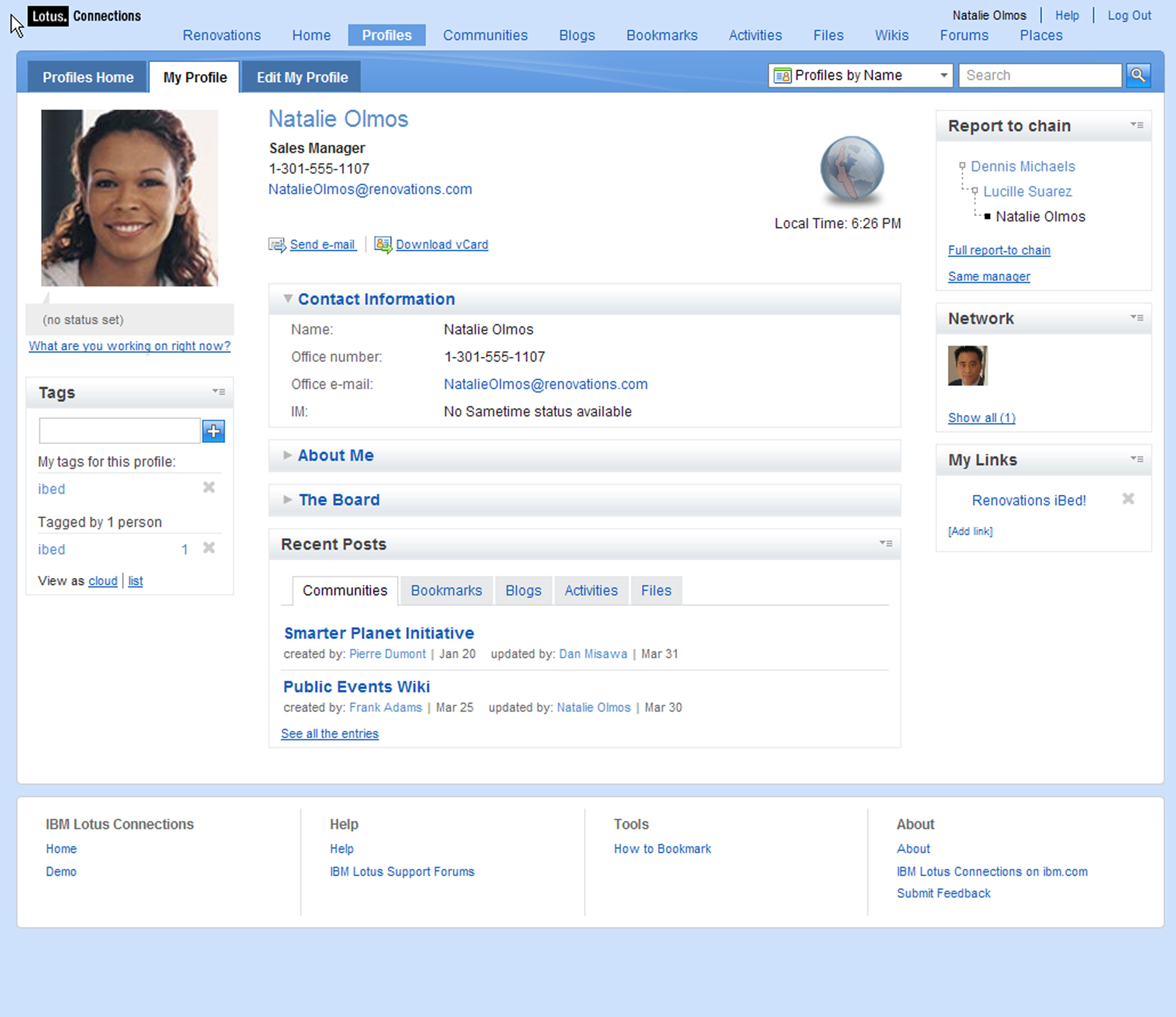Click the Download vCard icon
This screenshot has width=1176, height=1017.
click(x=383, y=244)
